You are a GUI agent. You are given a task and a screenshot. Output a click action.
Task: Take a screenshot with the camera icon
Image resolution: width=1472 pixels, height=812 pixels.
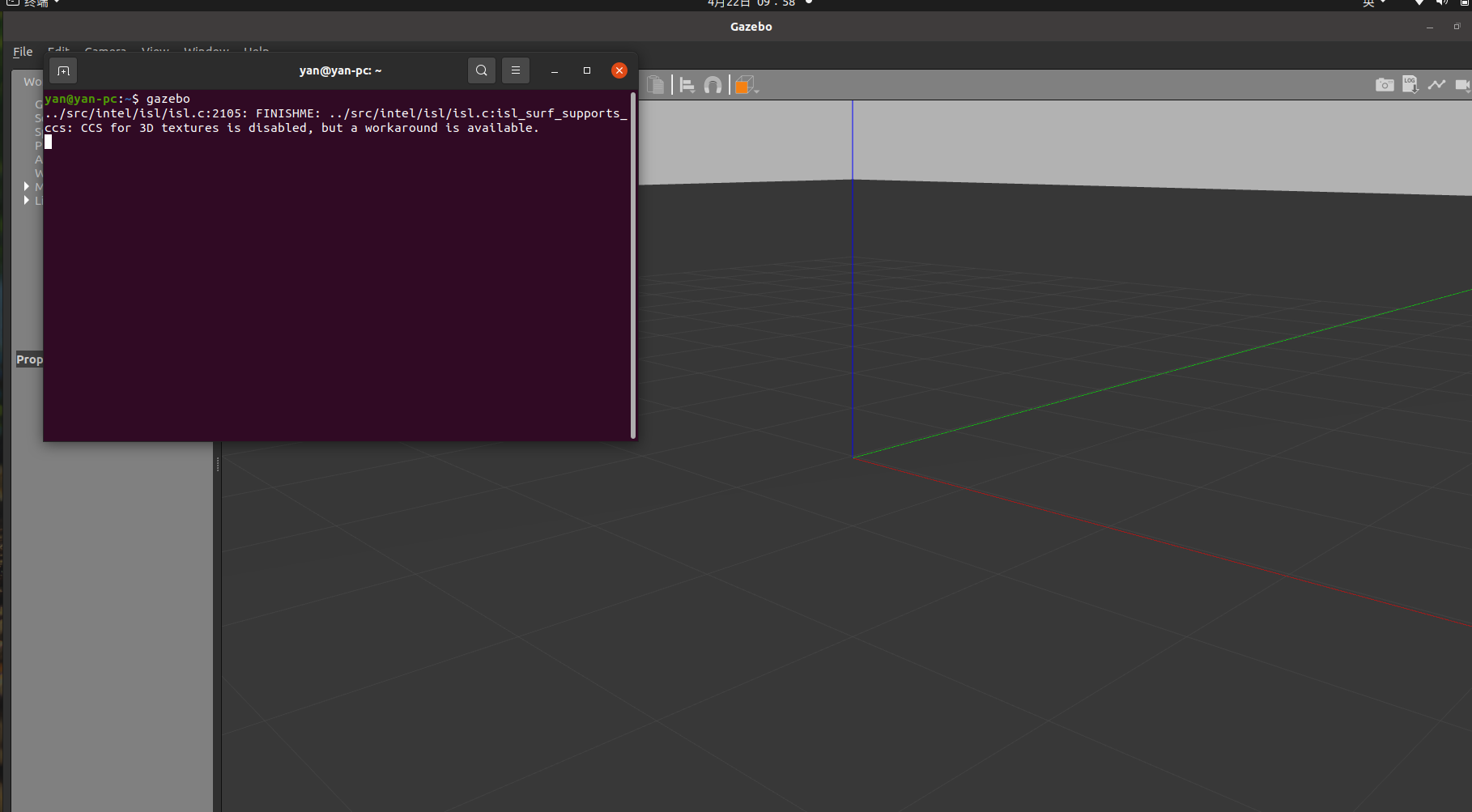tap(1385, 85)
